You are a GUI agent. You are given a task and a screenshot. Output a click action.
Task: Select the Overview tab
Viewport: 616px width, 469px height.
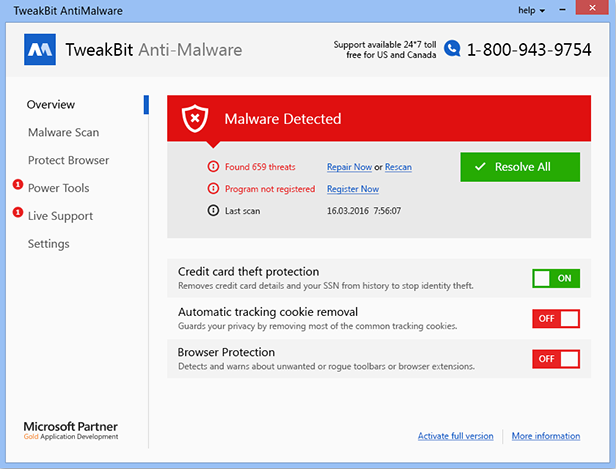(51, 104)
